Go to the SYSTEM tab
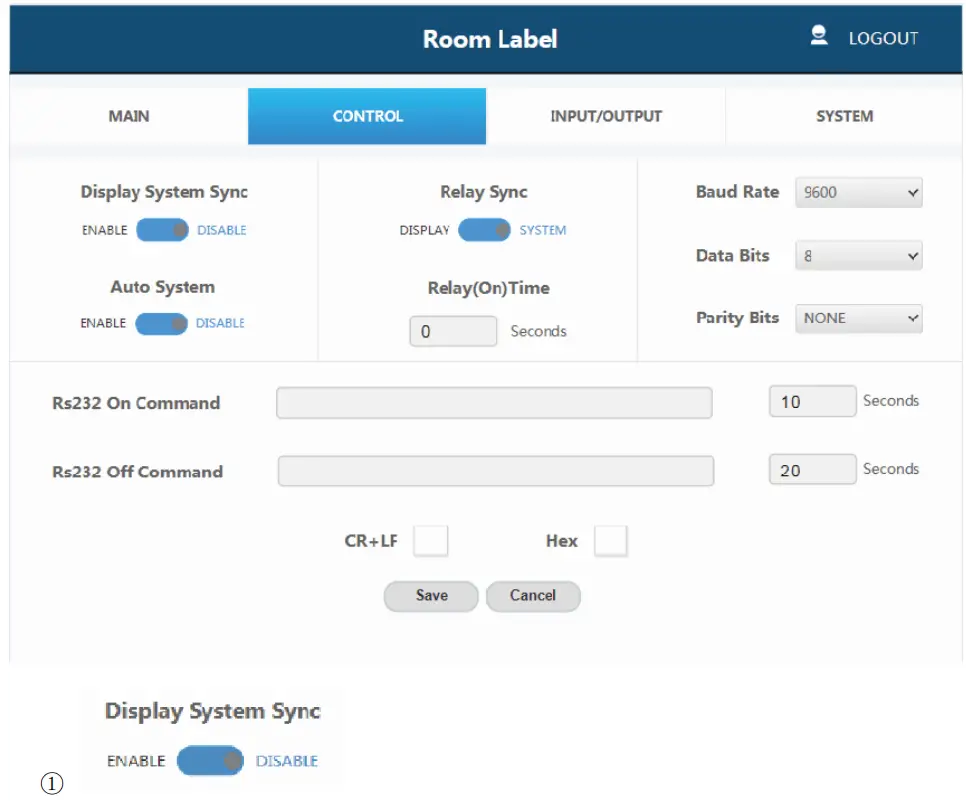The height and width of the screenshot is (801, 966). [844, 116]
